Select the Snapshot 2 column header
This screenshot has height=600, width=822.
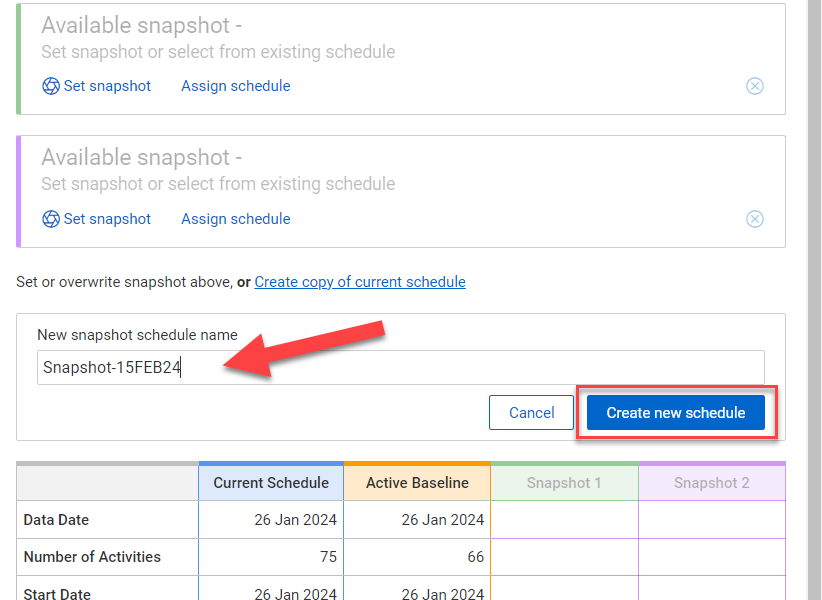[711, 483]
